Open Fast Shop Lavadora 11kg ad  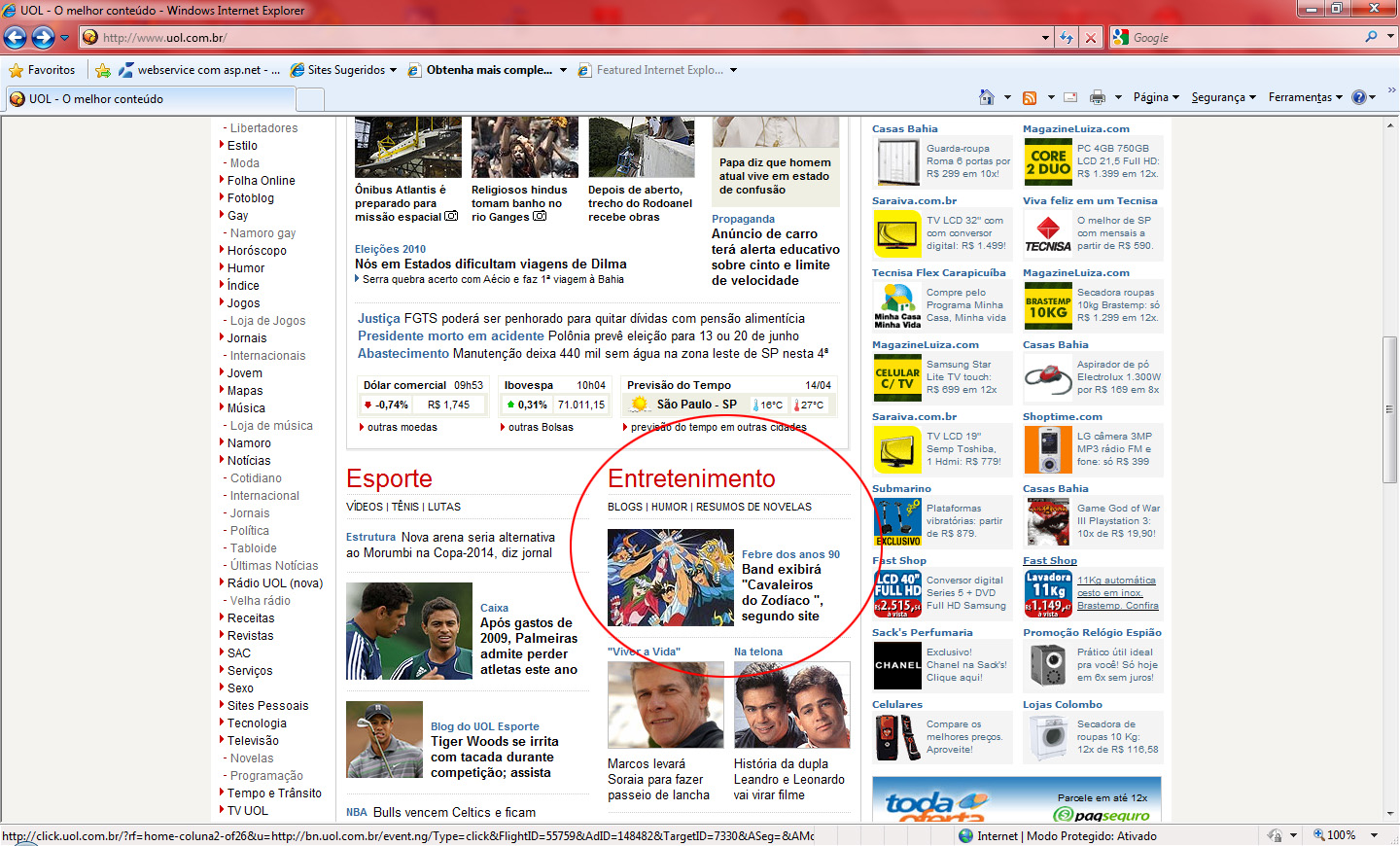(x=1048, y=593)
